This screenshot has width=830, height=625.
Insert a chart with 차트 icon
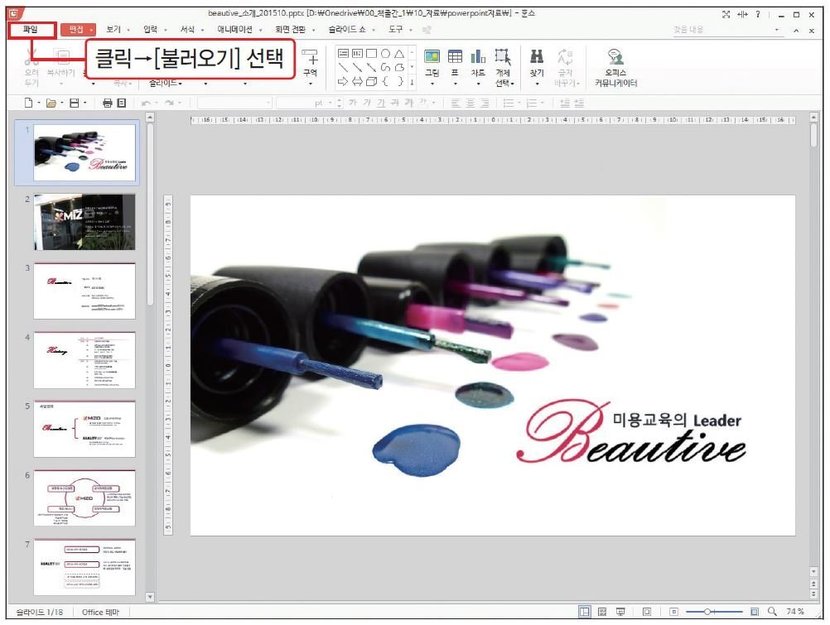click(478, 57)
